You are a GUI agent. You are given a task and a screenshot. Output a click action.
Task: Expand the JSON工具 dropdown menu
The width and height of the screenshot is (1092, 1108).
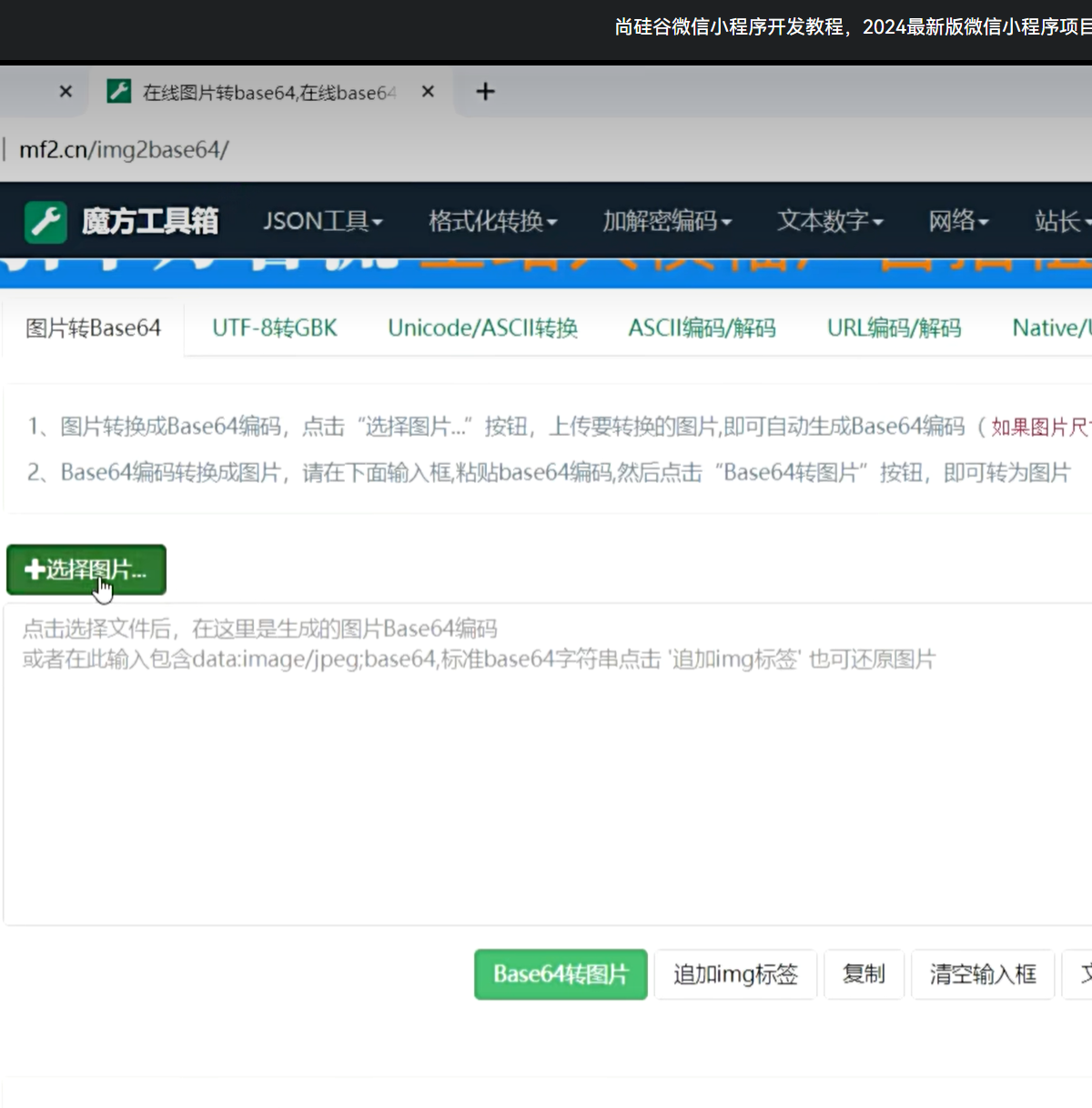322,221
